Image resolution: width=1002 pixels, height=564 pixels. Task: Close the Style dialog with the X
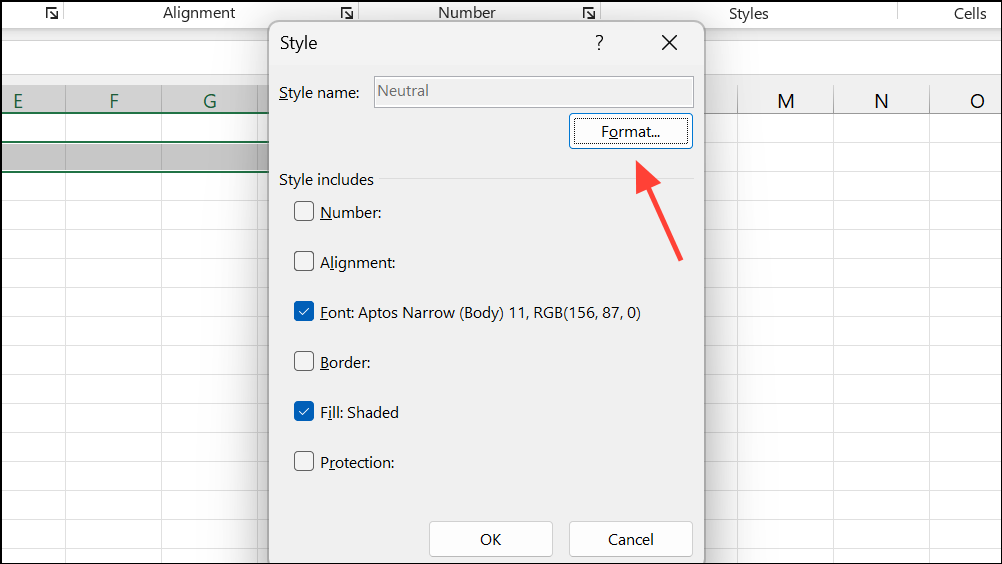click(x=669, y=43)
